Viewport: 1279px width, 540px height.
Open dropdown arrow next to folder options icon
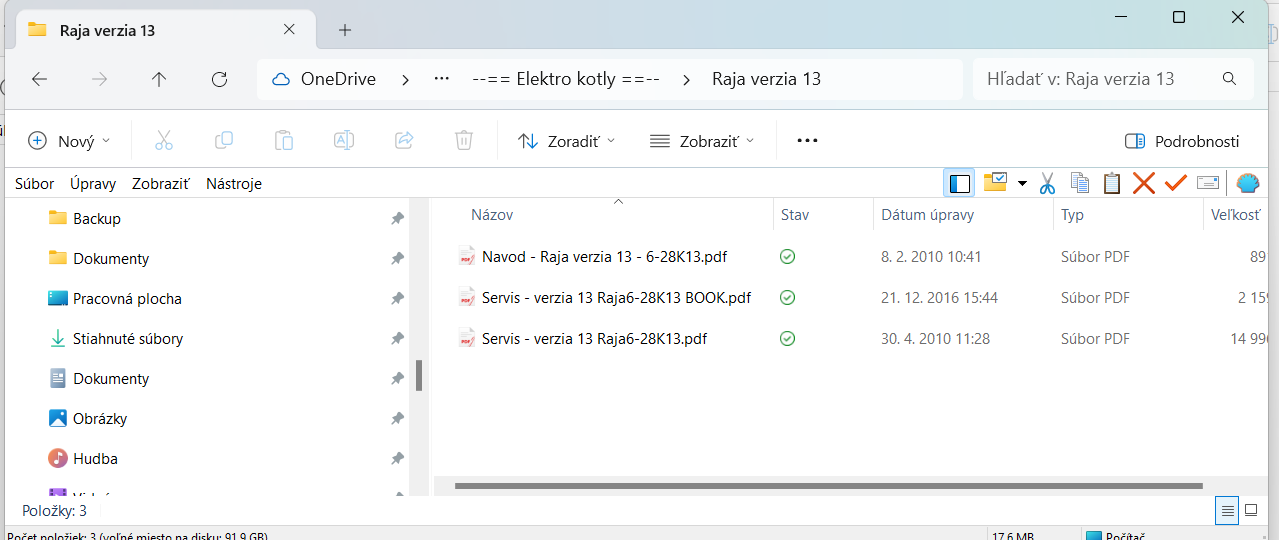[x=1022, y=183]
